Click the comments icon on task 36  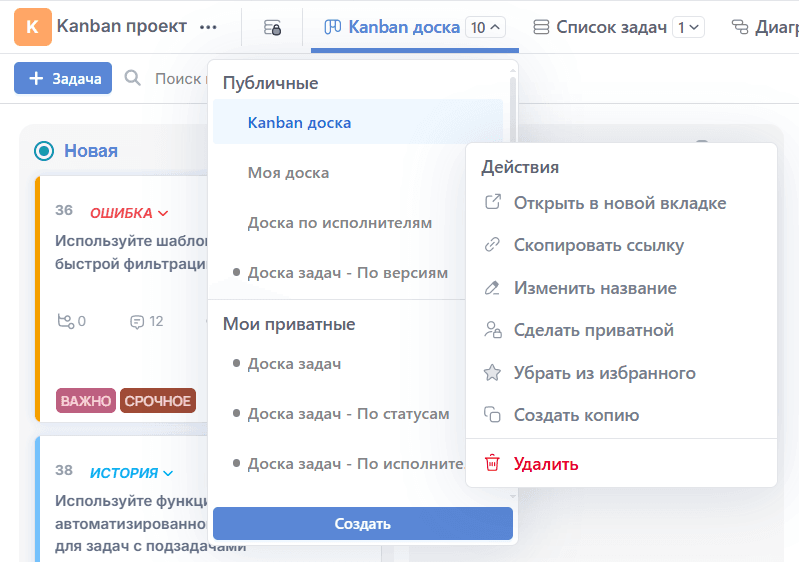(137, 321)
